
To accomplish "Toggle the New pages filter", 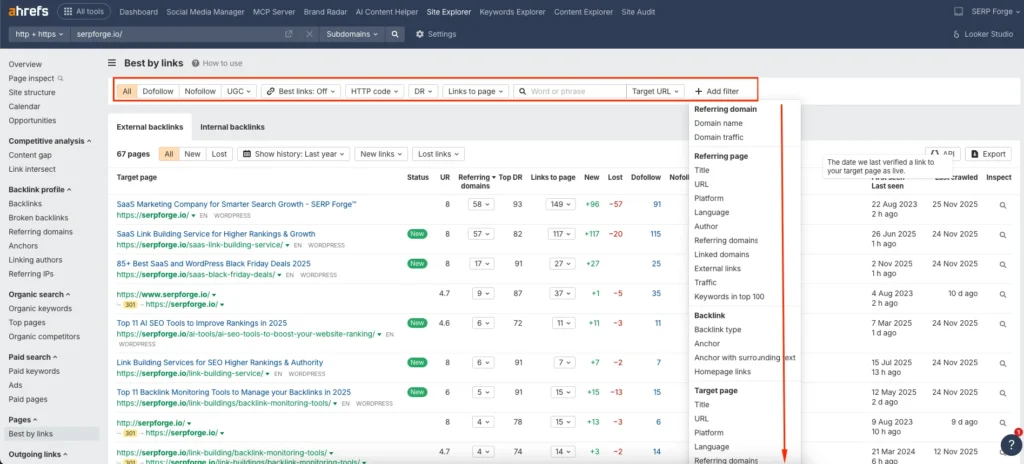I will click(192, 154).
